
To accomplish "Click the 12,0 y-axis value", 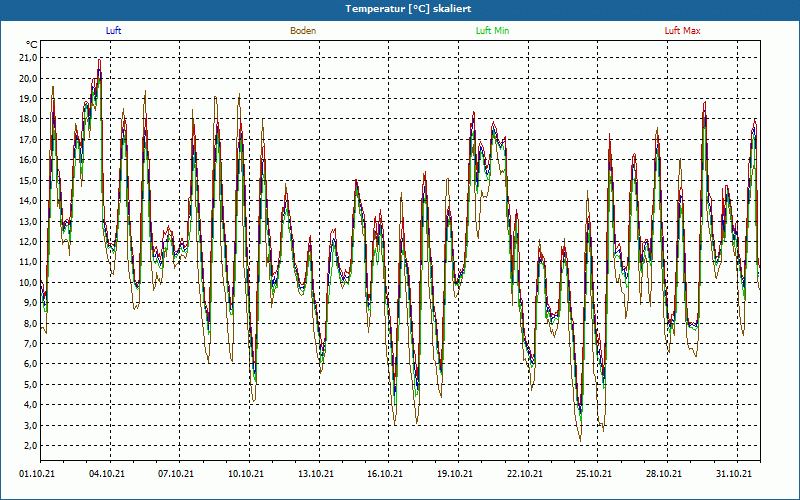I will tap(29, 241).
